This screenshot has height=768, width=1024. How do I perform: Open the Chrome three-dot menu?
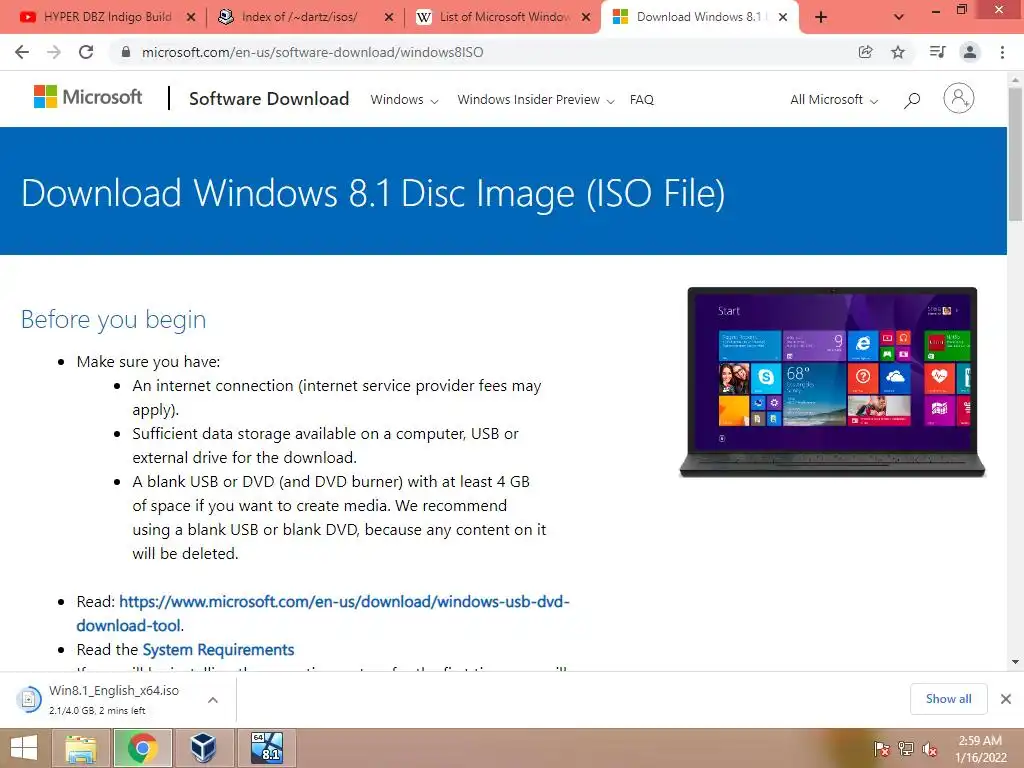click(1002, 52)
